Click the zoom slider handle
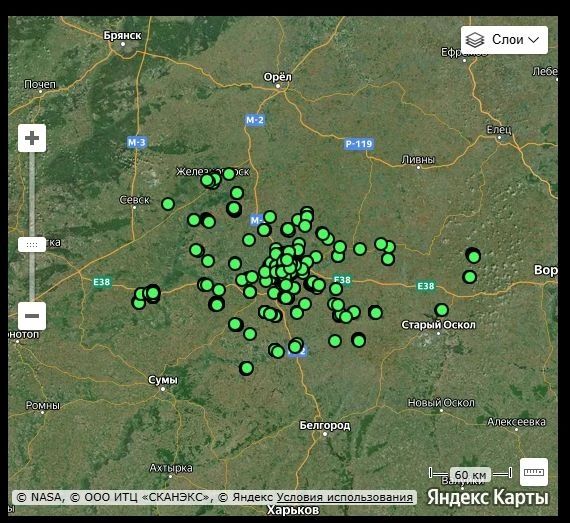Image resolution: width=570 pixels, height=523 pixels. 32,245
